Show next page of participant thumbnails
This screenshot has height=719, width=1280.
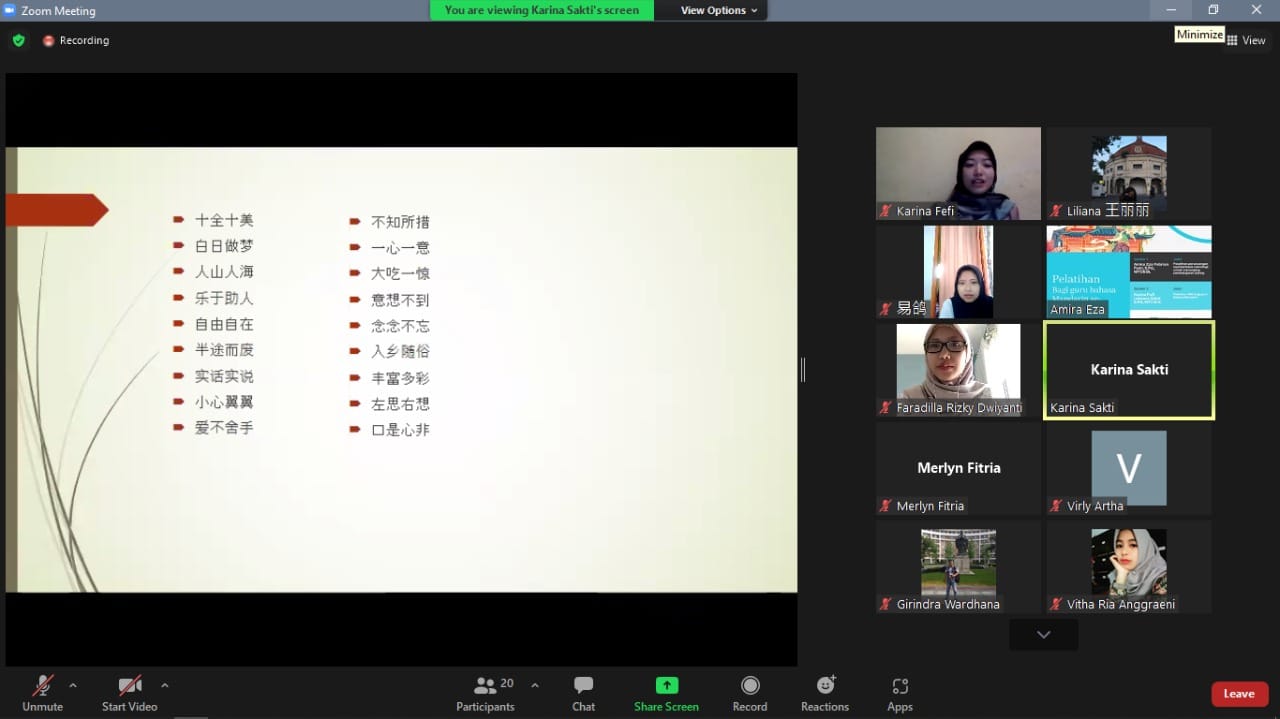[x=1043, y=635]
